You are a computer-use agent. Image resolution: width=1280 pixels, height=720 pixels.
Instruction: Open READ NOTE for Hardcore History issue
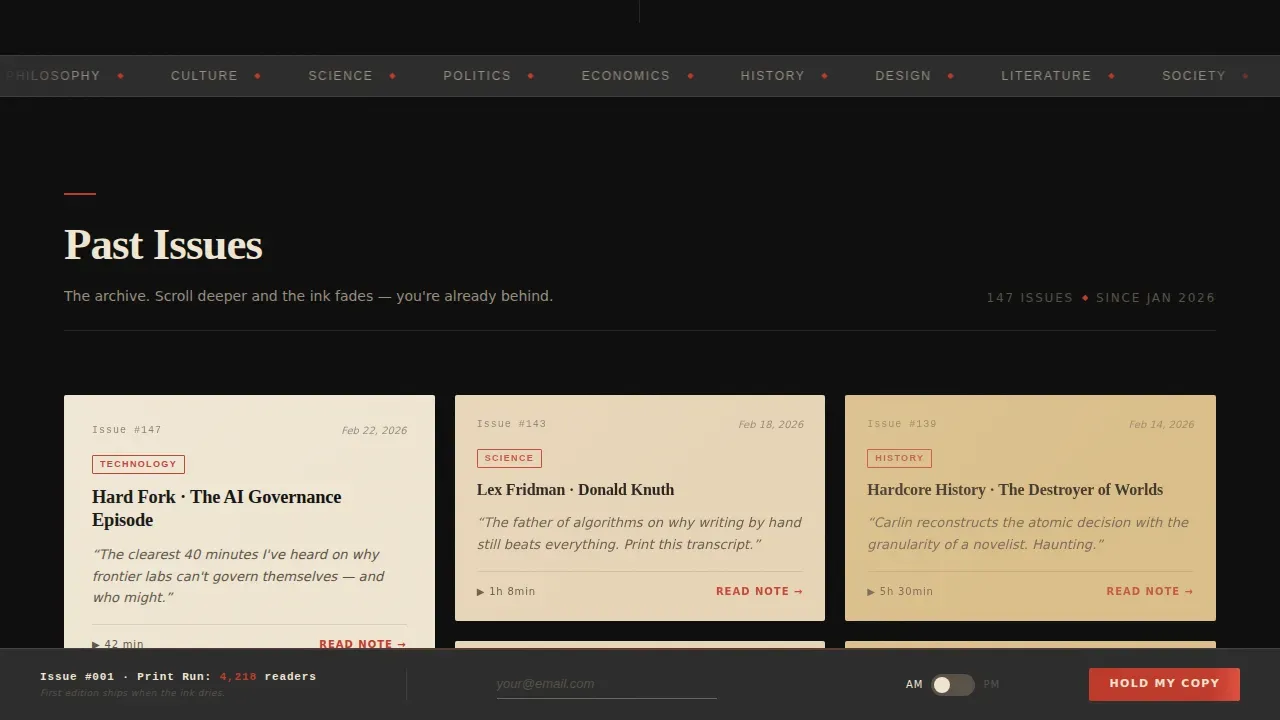click(x=1149, y=592)
